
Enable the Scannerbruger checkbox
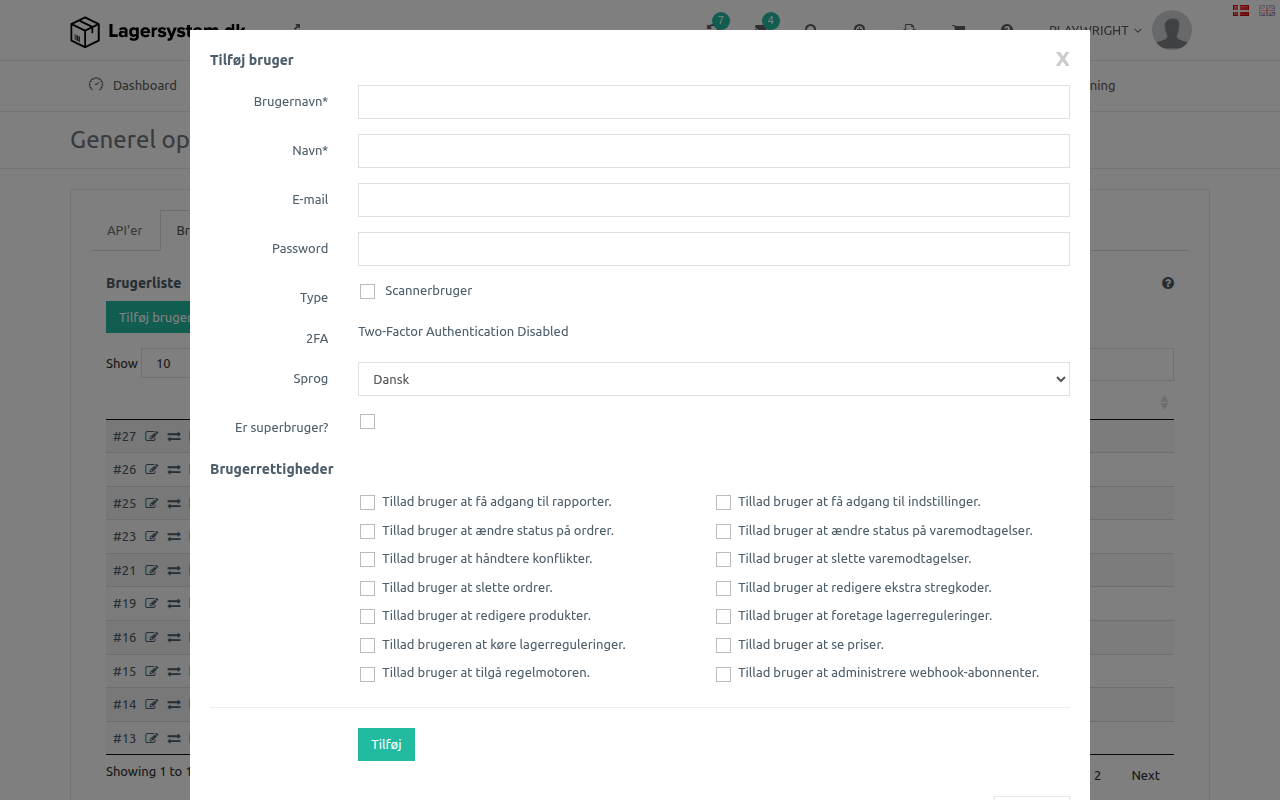pyautogui.click(x=368, y=291)
